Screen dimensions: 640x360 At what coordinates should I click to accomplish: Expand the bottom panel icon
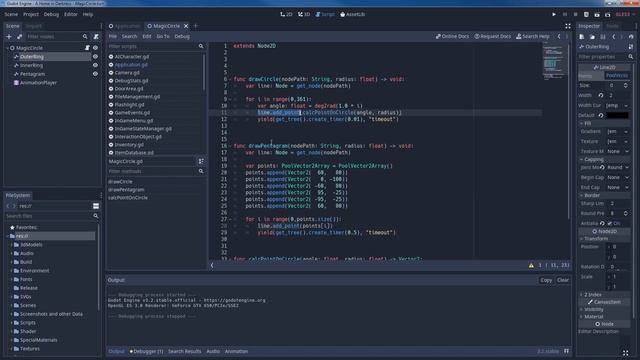567,351
